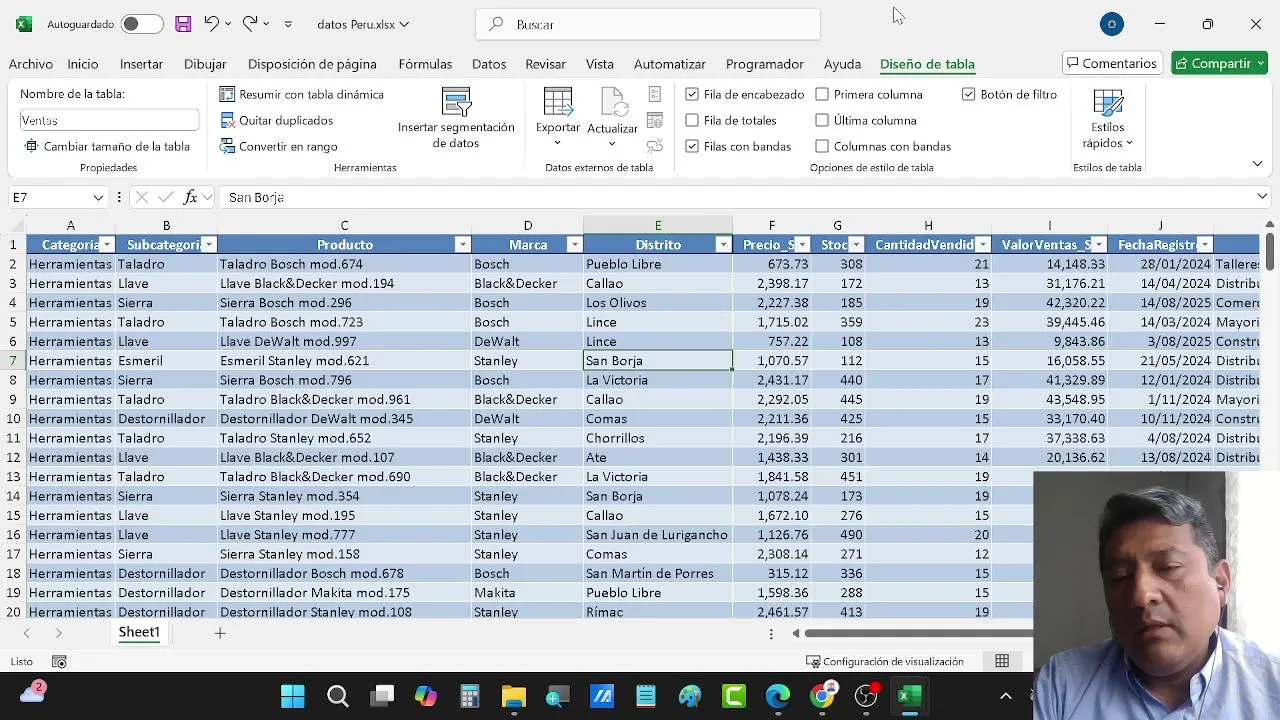The width and height of the screenshot is (1280, 720).
Task: Click vertical scrollbar thumb
Action: tap(1270, 250)
